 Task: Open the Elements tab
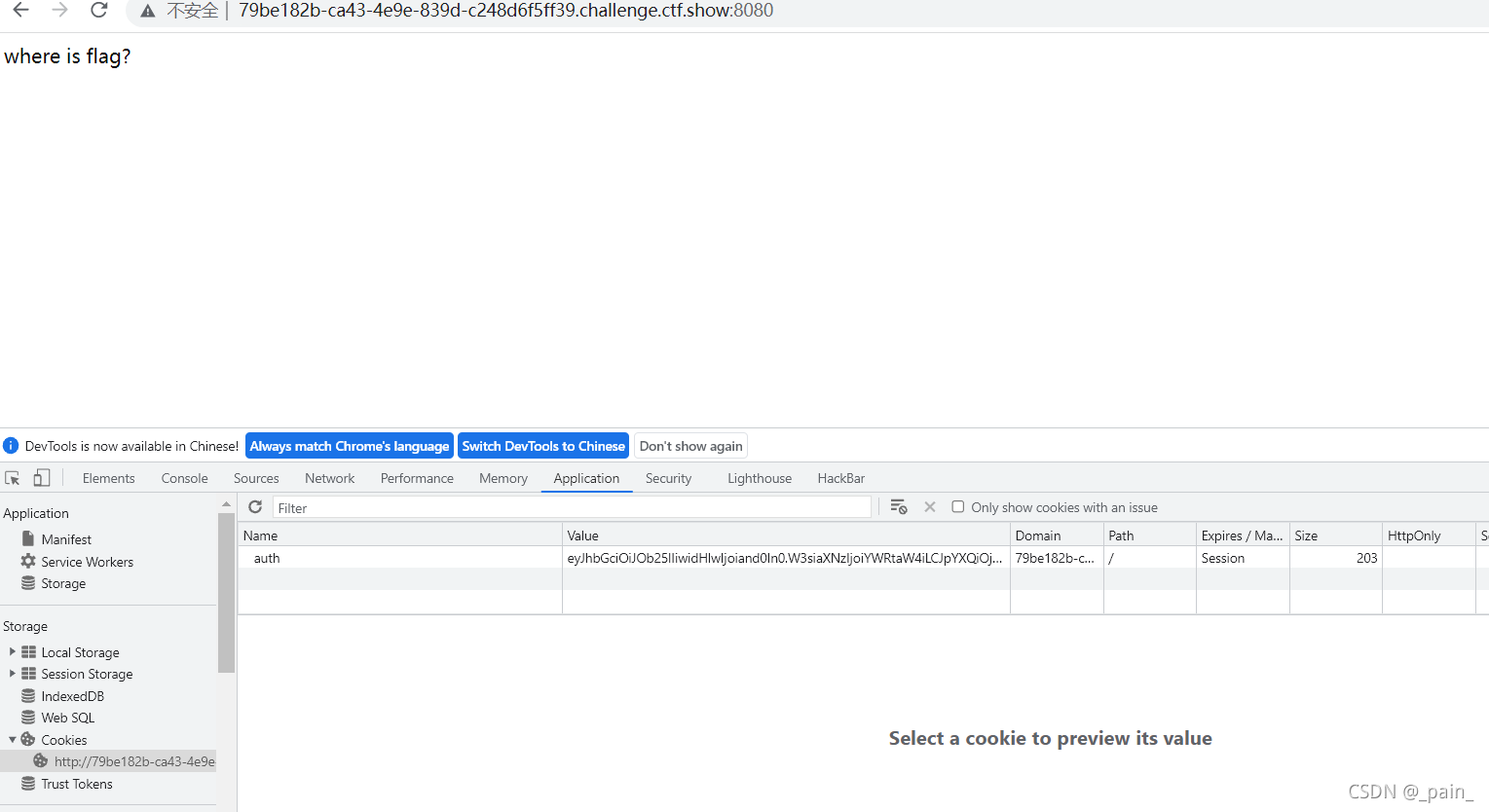coord(109,478)
